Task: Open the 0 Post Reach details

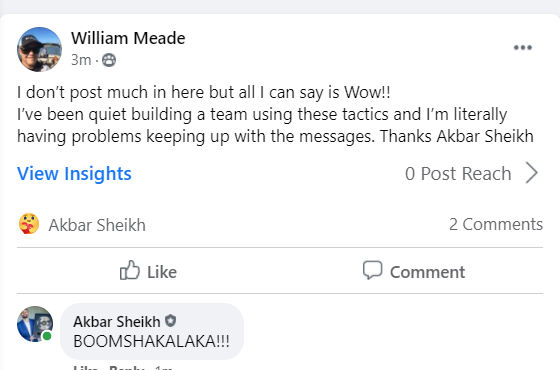Action: [x=458, y=174]
